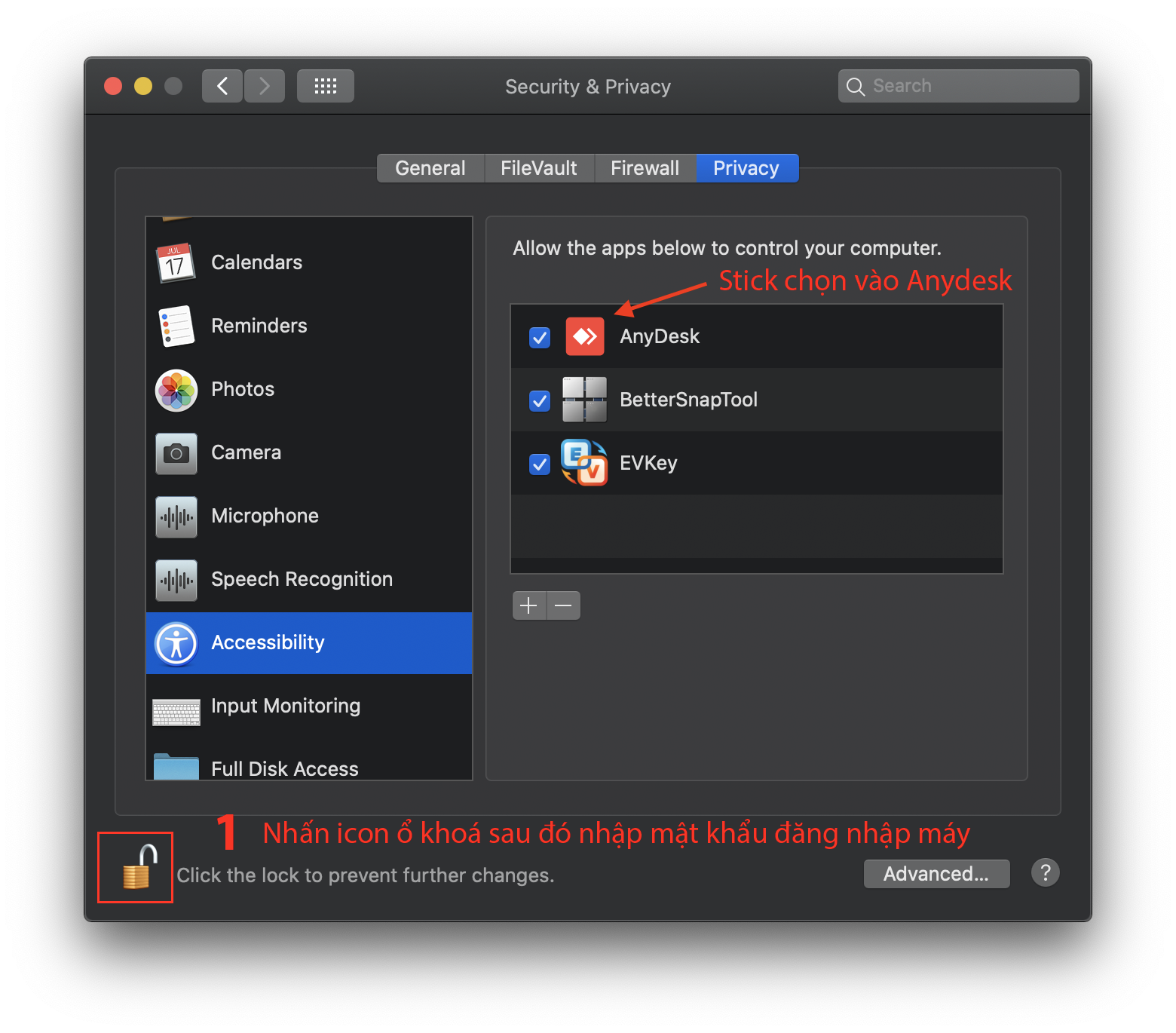Viewport: 1176px width, 1033px height.
Task: Select the Reminders list icon
Action: point(176,326)
